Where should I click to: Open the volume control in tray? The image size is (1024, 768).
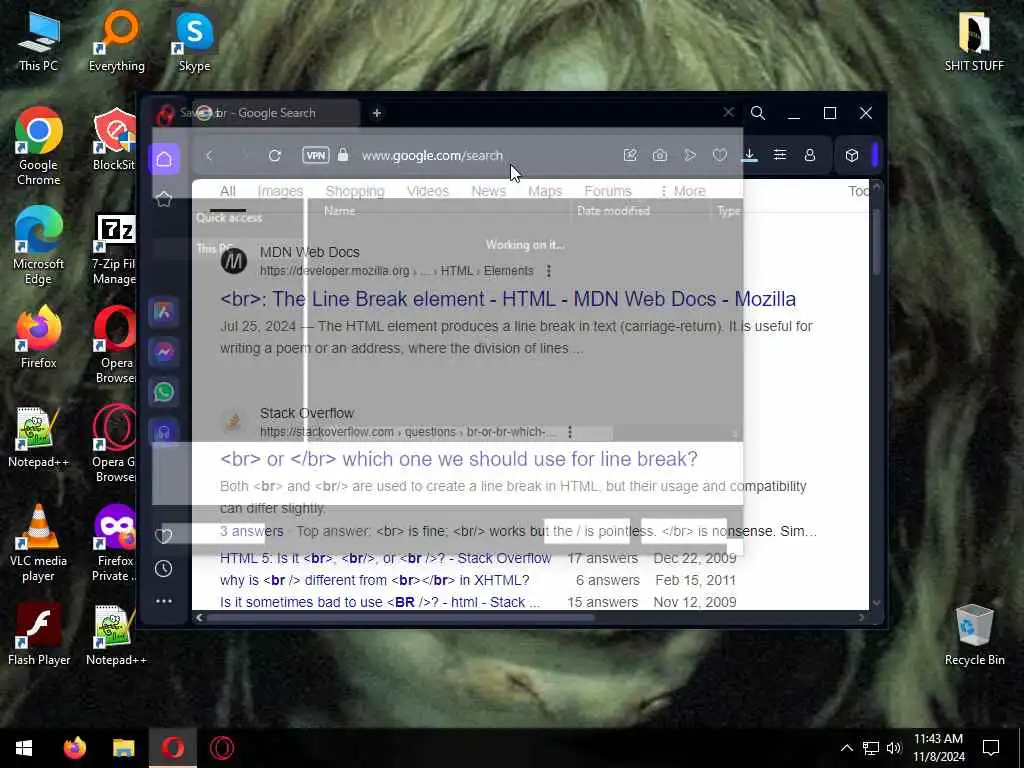click(894, 748)
